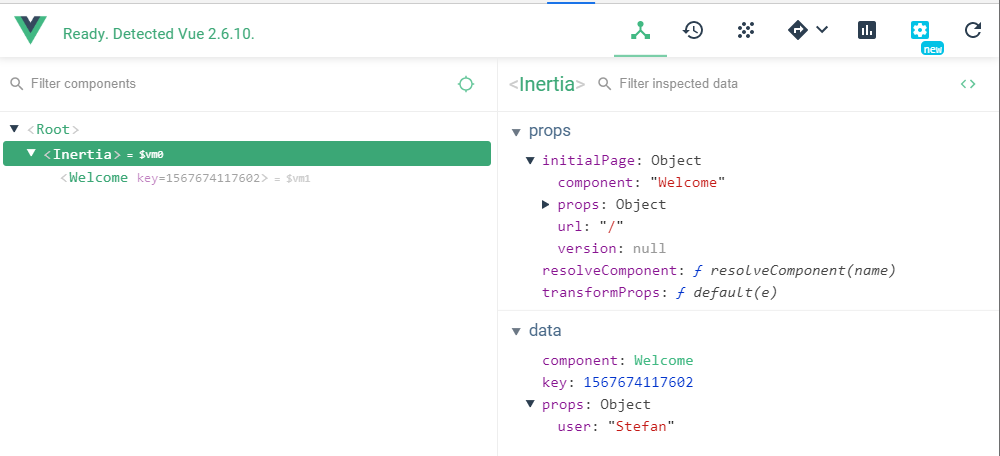Click the key 1567674117602 value in data
Screen dimensions: 1000x456
click(638, 383)
